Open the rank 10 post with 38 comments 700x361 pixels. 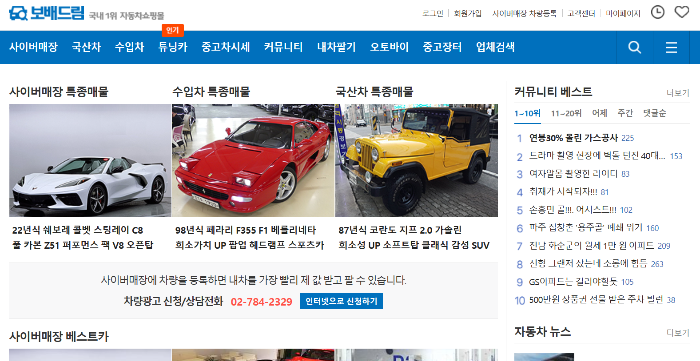tap(596, 300)
